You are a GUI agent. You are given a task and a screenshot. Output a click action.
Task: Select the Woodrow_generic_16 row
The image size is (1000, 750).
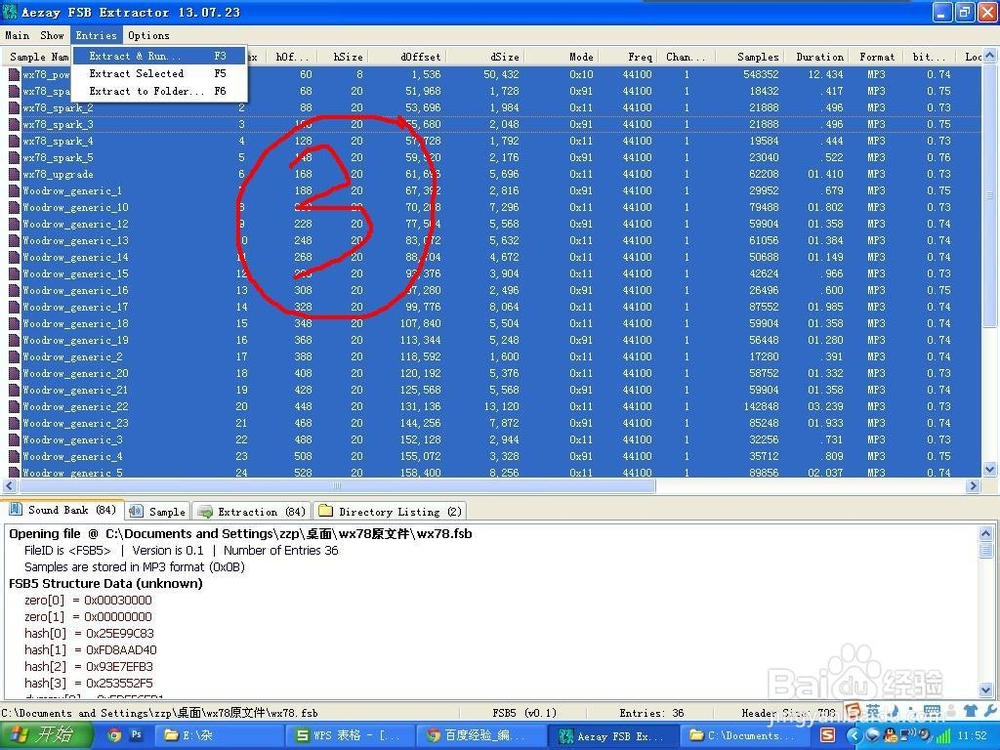point(492,290)
